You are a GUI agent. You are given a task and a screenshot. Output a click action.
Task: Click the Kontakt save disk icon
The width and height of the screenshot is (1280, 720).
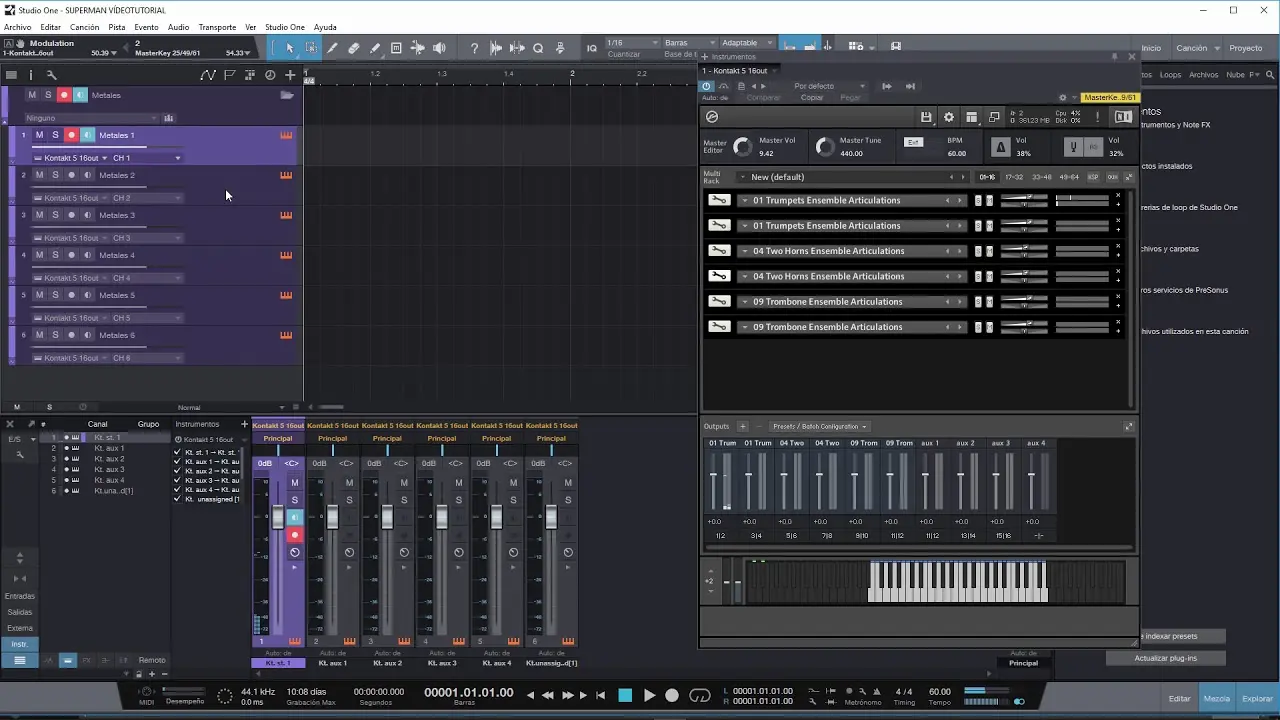926,117
